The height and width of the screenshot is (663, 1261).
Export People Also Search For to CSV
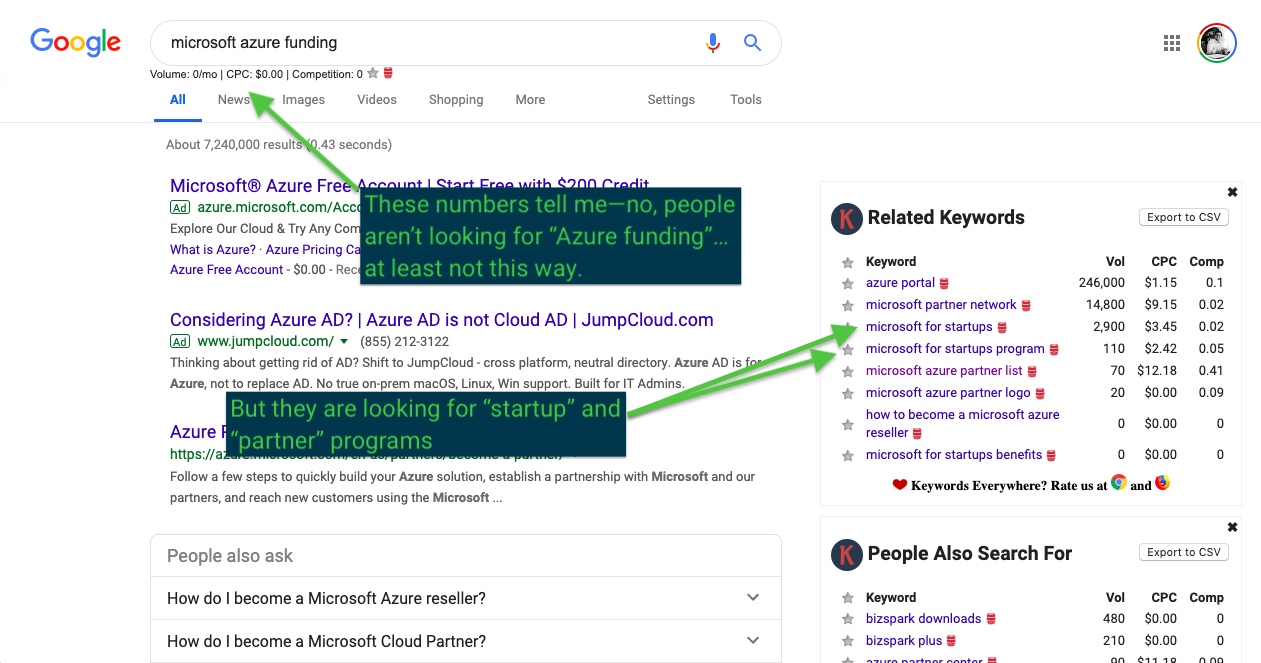(1184, 552)
